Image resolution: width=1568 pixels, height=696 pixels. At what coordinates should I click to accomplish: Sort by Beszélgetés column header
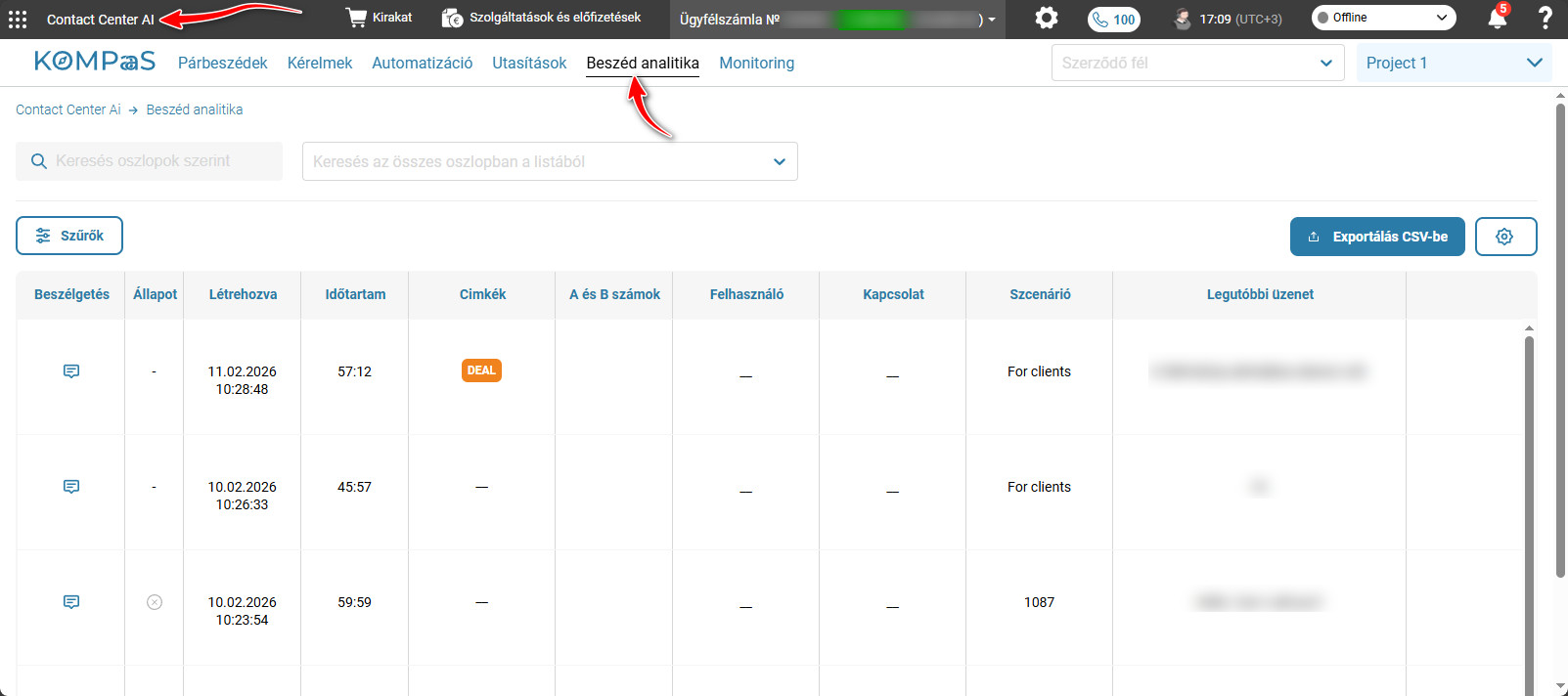coord(71,294)
